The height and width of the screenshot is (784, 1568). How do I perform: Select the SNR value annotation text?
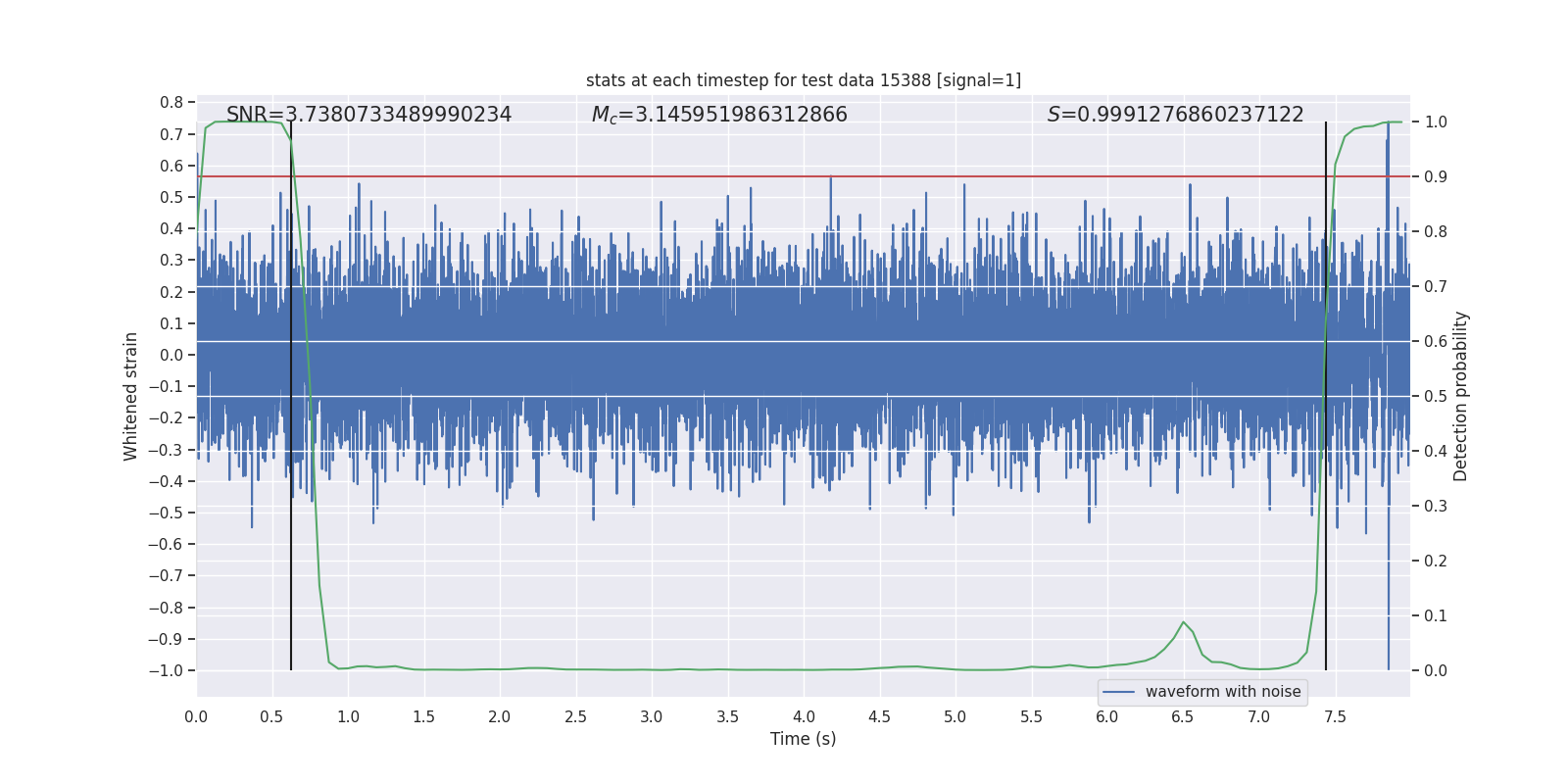(368, 115)
